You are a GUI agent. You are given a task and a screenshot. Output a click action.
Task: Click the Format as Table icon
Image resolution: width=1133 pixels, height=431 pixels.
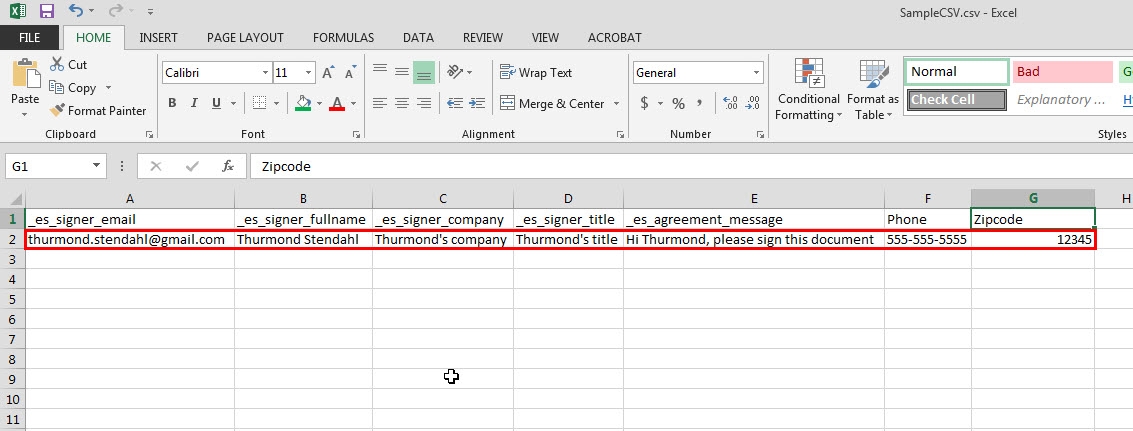[872, 90]
